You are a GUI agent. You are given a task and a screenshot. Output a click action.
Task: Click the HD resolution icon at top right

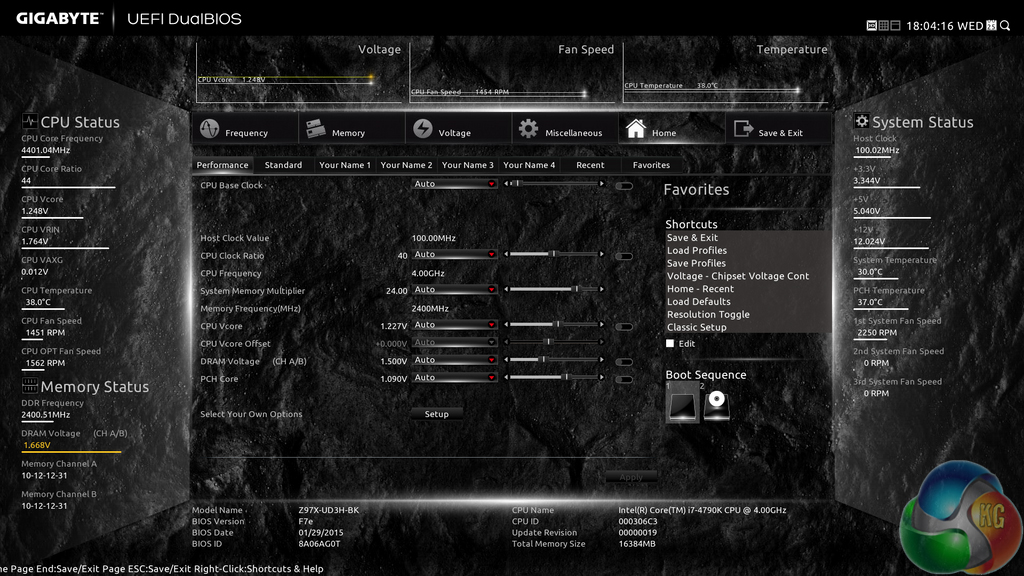871,25
